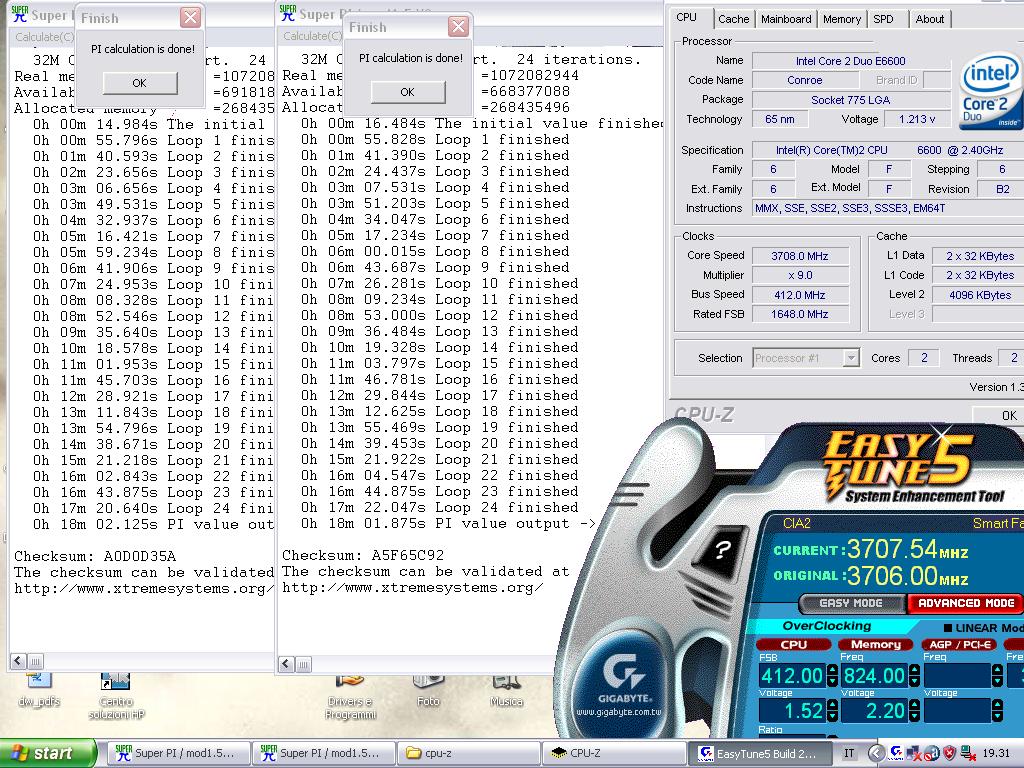Select the CPU overclocking button
Viewport: 1024px width, 768px height.
(x=794, y=645)
